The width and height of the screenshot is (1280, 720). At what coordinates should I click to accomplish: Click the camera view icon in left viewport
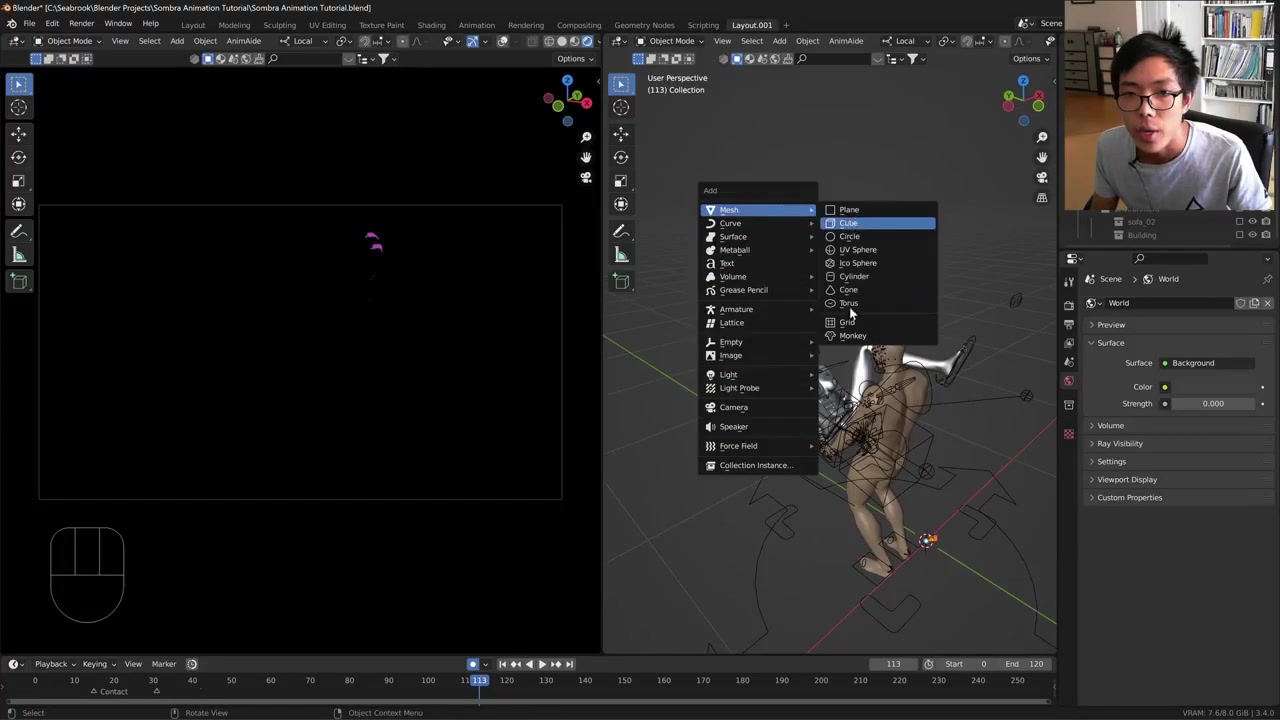(x=586, y=178)
